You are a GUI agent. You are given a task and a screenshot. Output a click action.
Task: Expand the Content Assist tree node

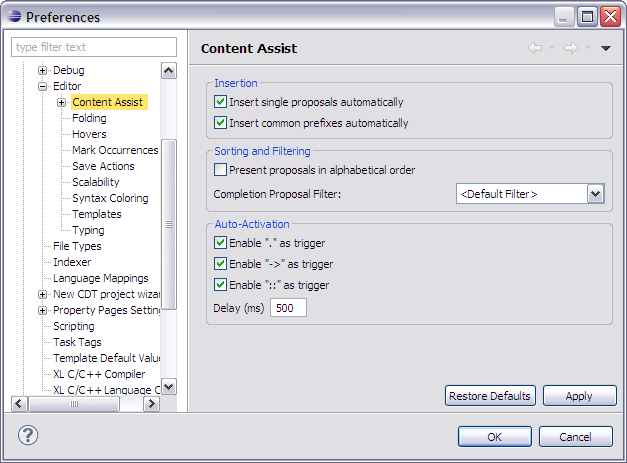pos(62,102)
